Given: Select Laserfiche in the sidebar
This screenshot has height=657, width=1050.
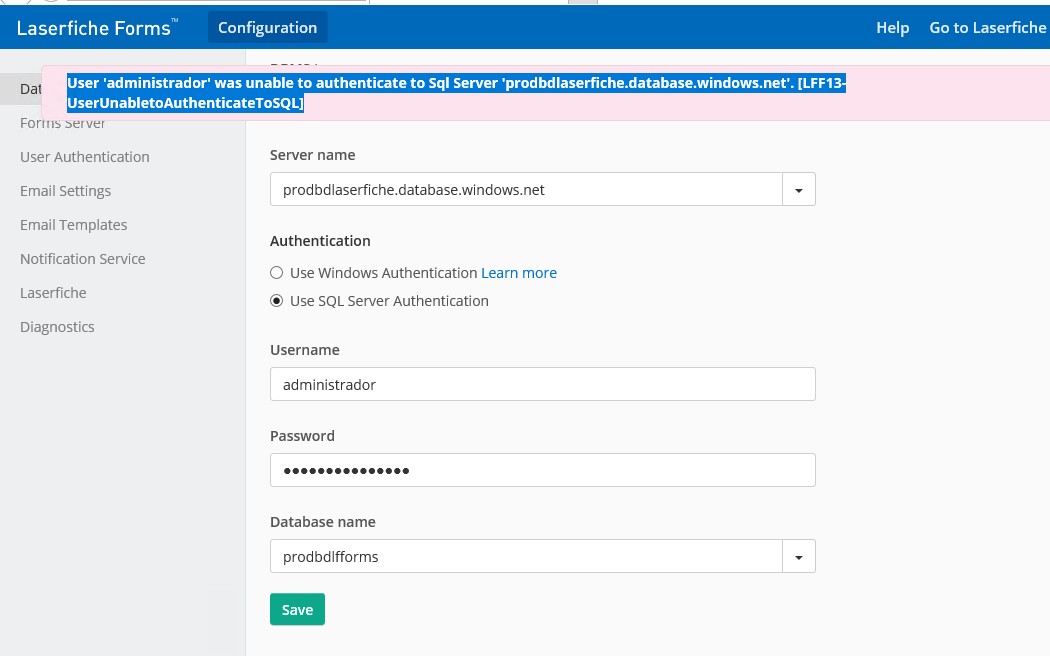Looking at the screenshot, I should (x=53, y=293).
